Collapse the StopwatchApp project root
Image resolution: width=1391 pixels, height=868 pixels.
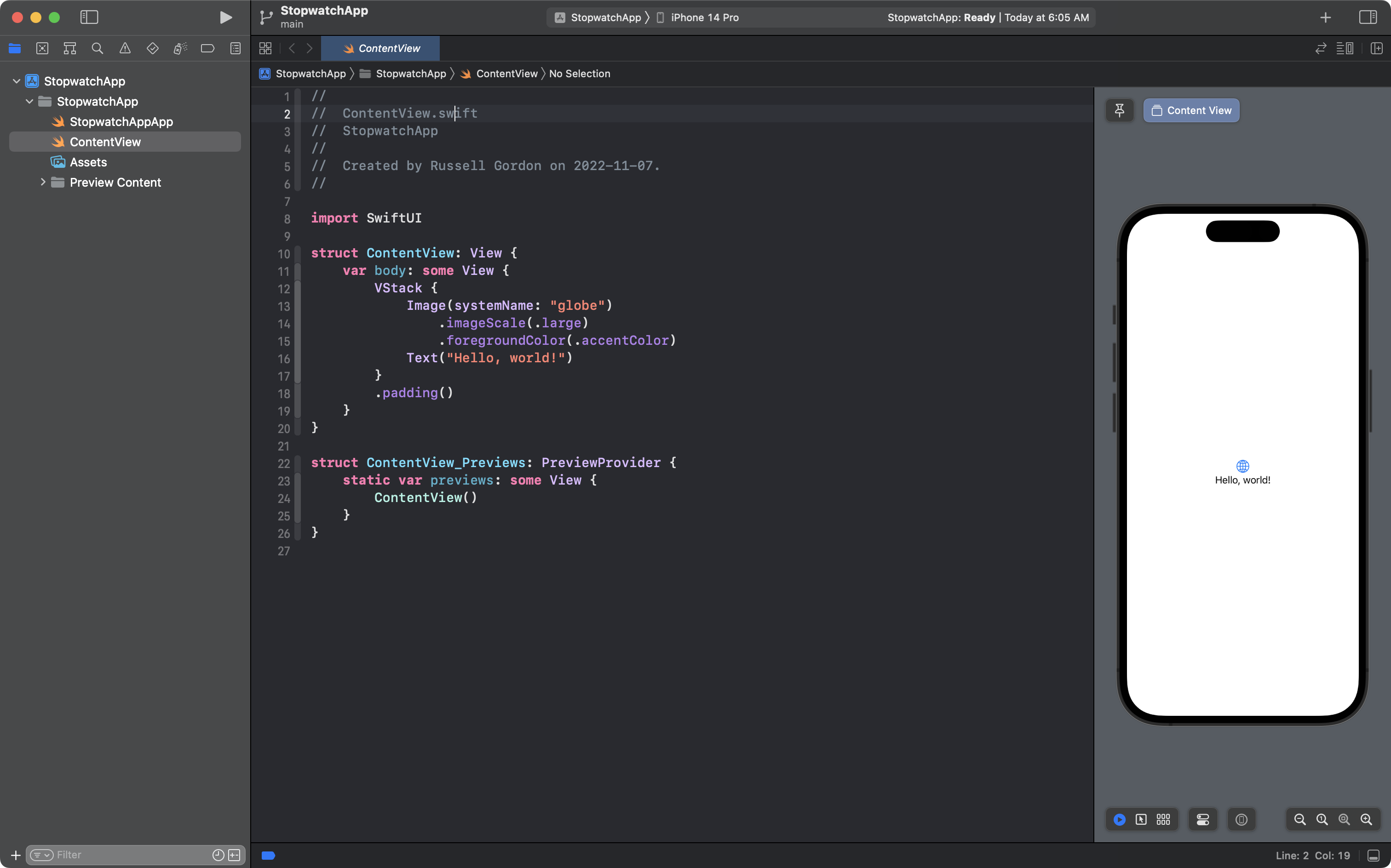point(17,81)
